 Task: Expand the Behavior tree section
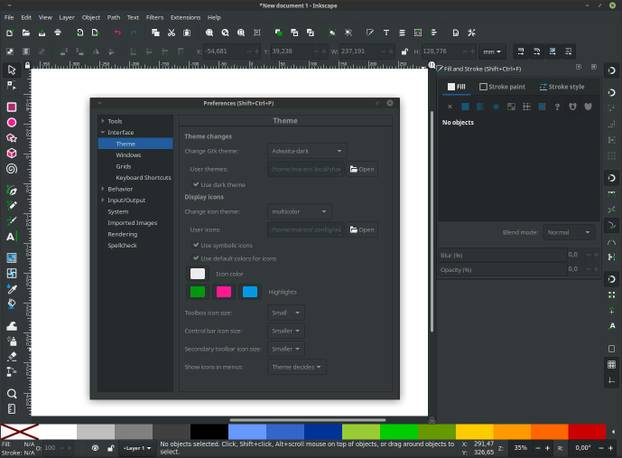(x=102, y=189)
